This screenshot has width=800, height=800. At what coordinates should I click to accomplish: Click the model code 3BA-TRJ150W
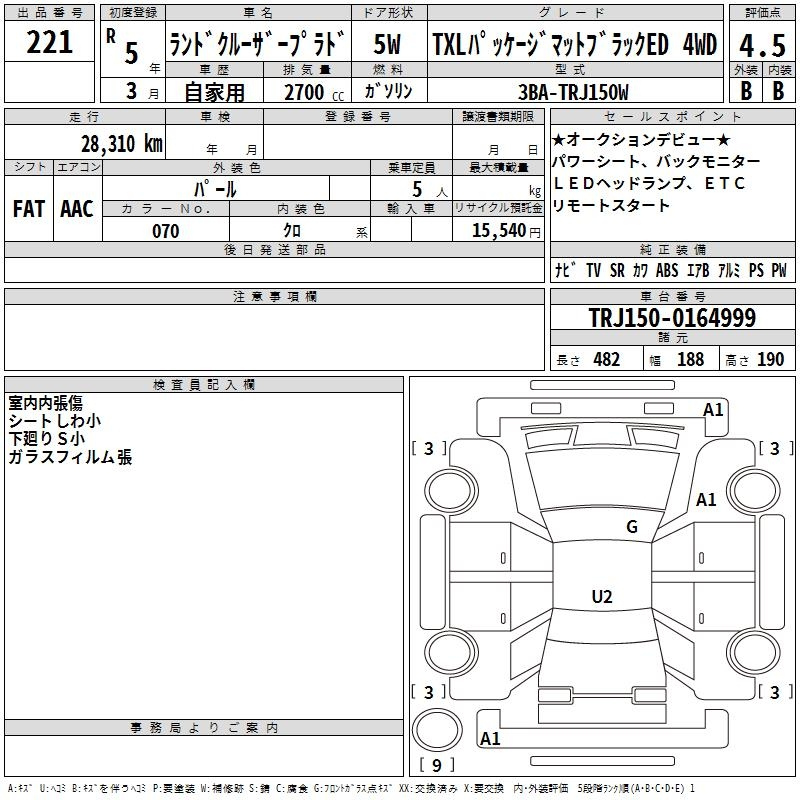(573, 92)
